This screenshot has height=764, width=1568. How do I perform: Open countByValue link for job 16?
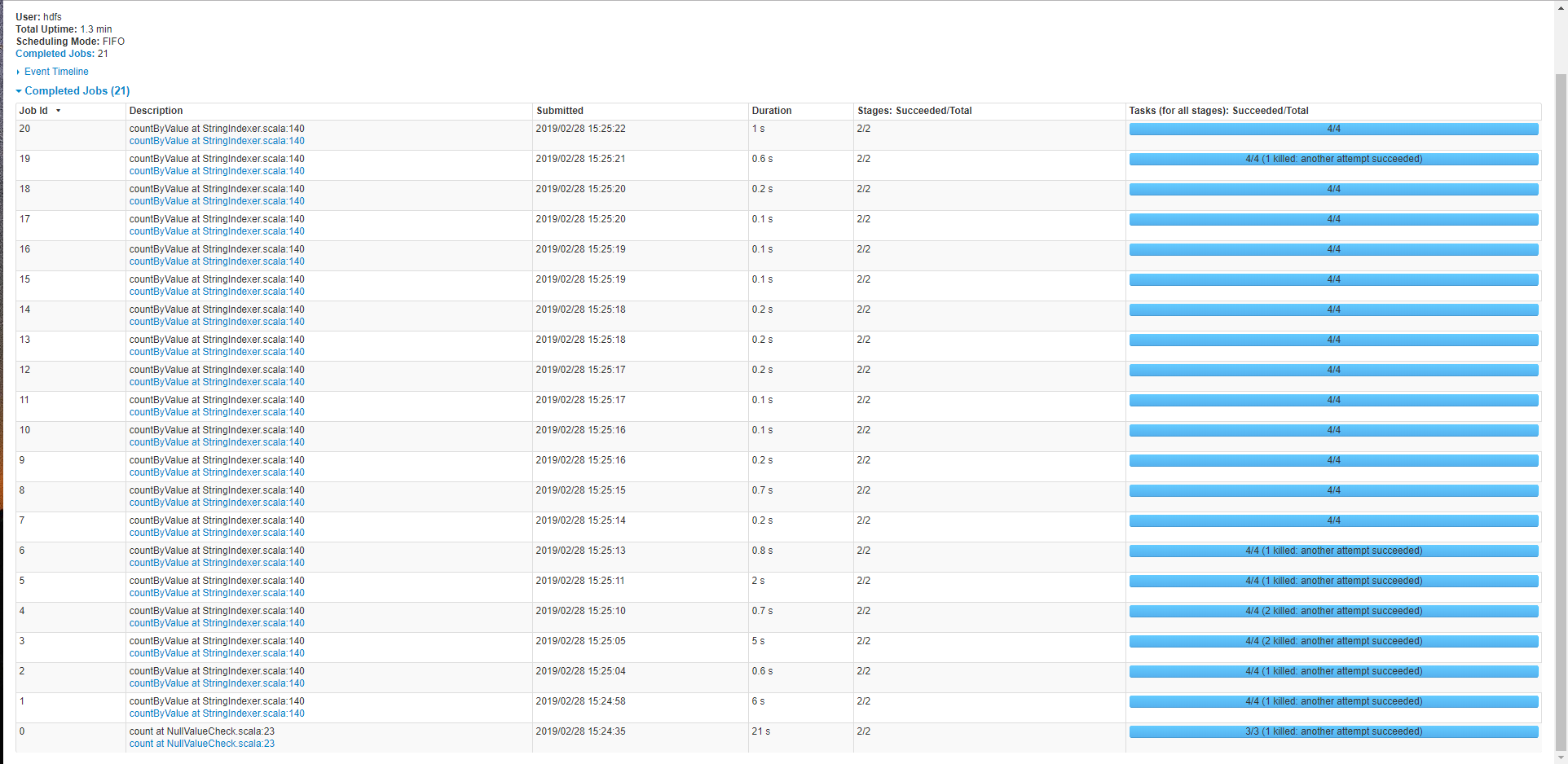tap(217, 261)
